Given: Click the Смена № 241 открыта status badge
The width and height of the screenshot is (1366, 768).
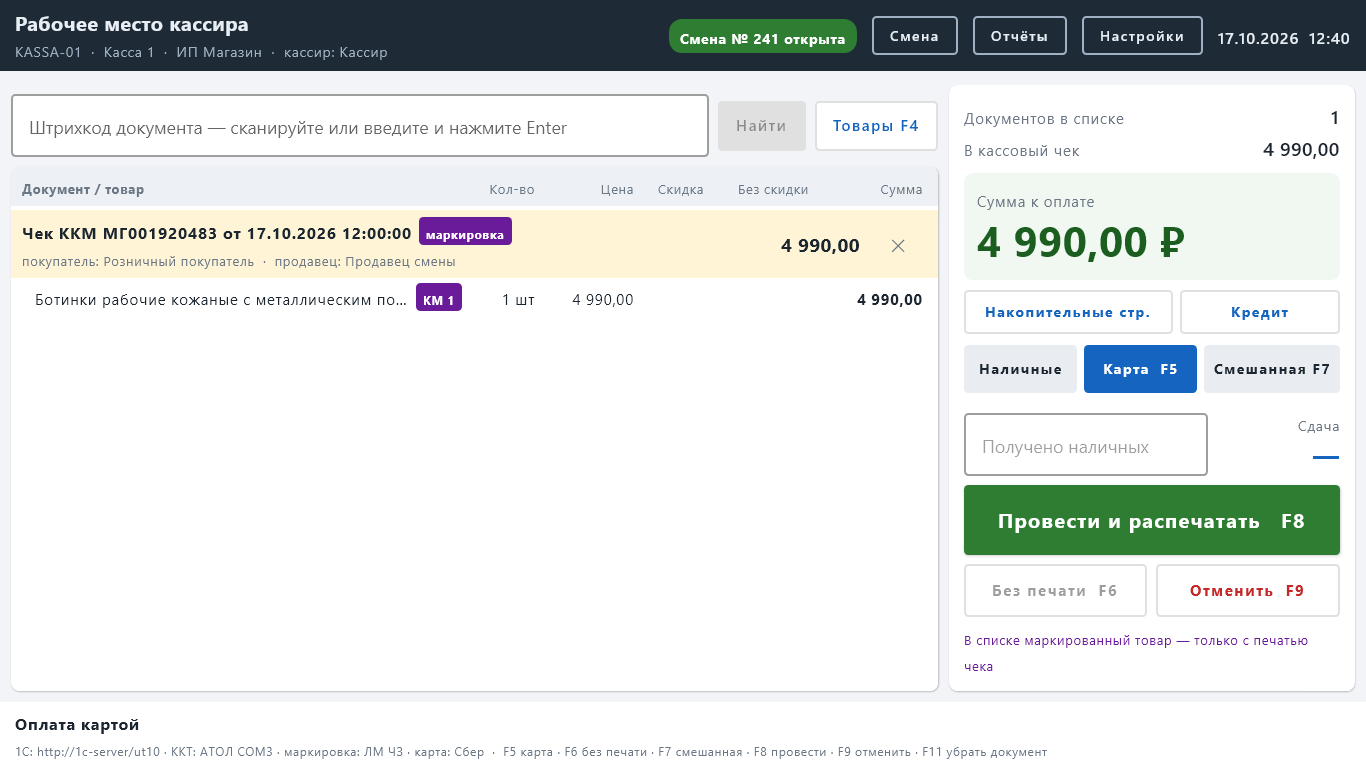Looking at the screenshot, I should 763,37.
